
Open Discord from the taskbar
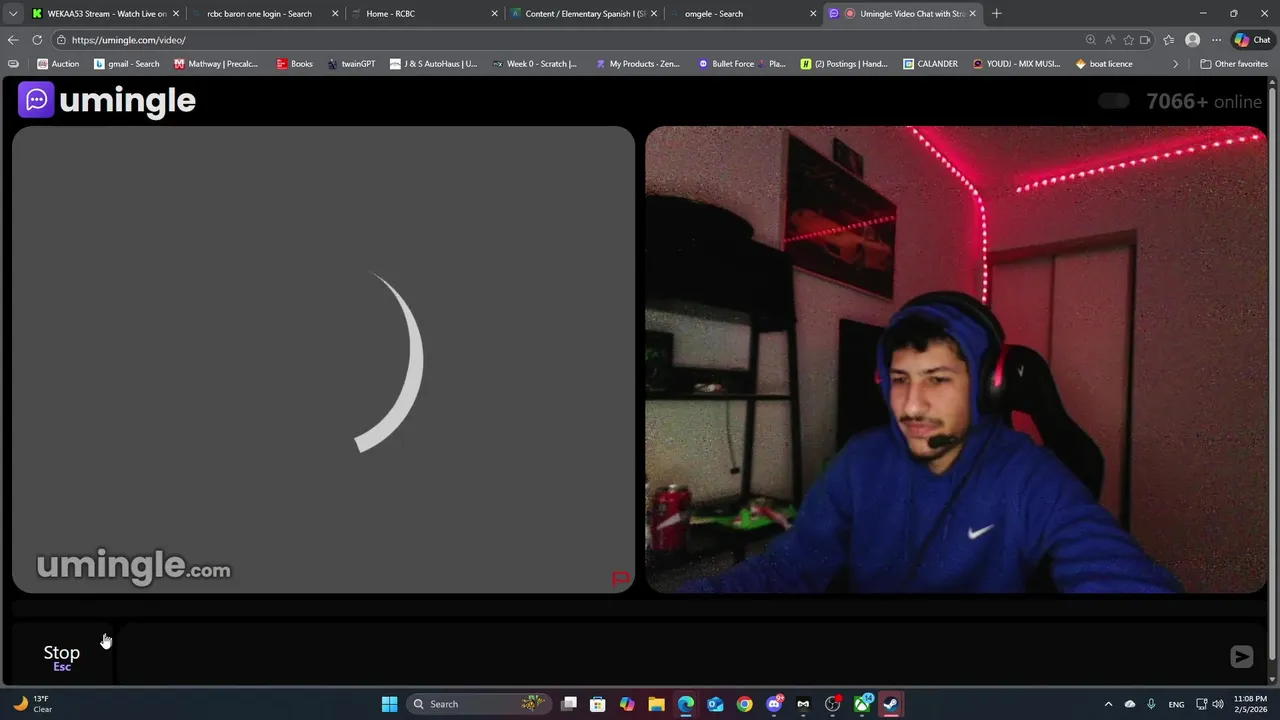coord(774,704)
